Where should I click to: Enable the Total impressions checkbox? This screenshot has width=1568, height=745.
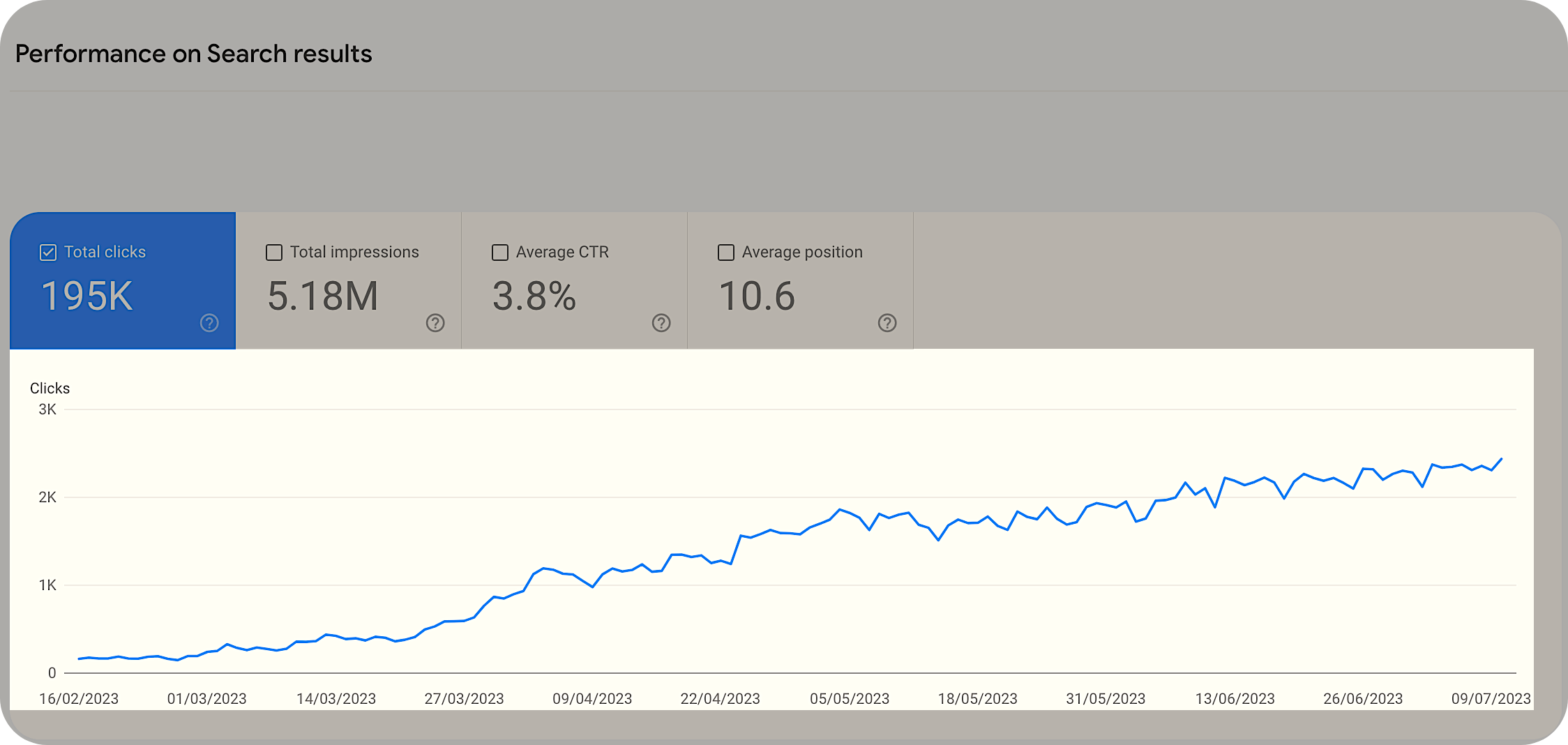(274, 253)
